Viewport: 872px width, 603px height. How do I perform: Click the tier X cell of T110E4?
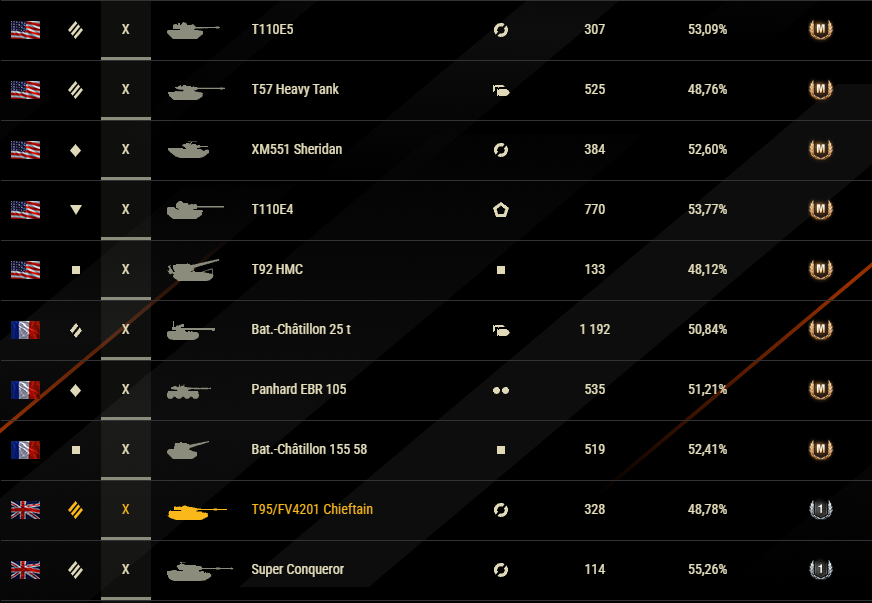pyautogui.click(x=126, y=210)
